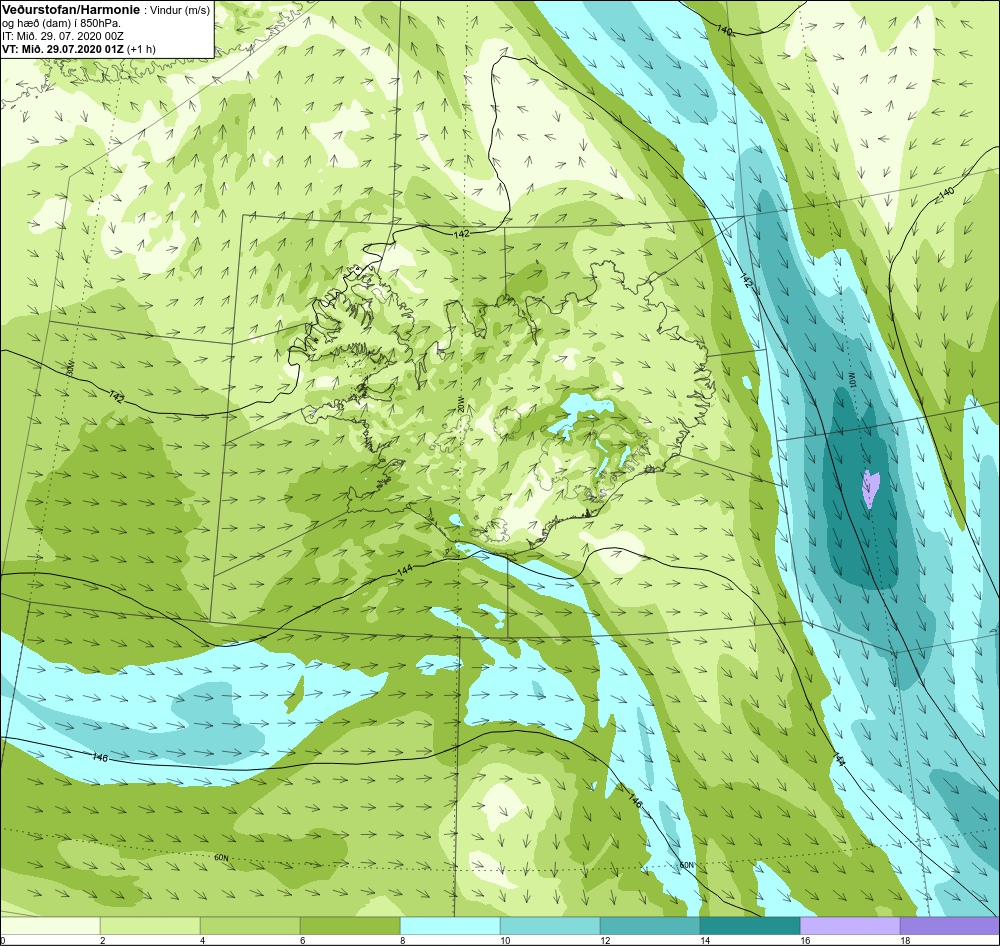Click the '4' tick on the color scale
The image size is (1000, 946).
pos(203,940)
